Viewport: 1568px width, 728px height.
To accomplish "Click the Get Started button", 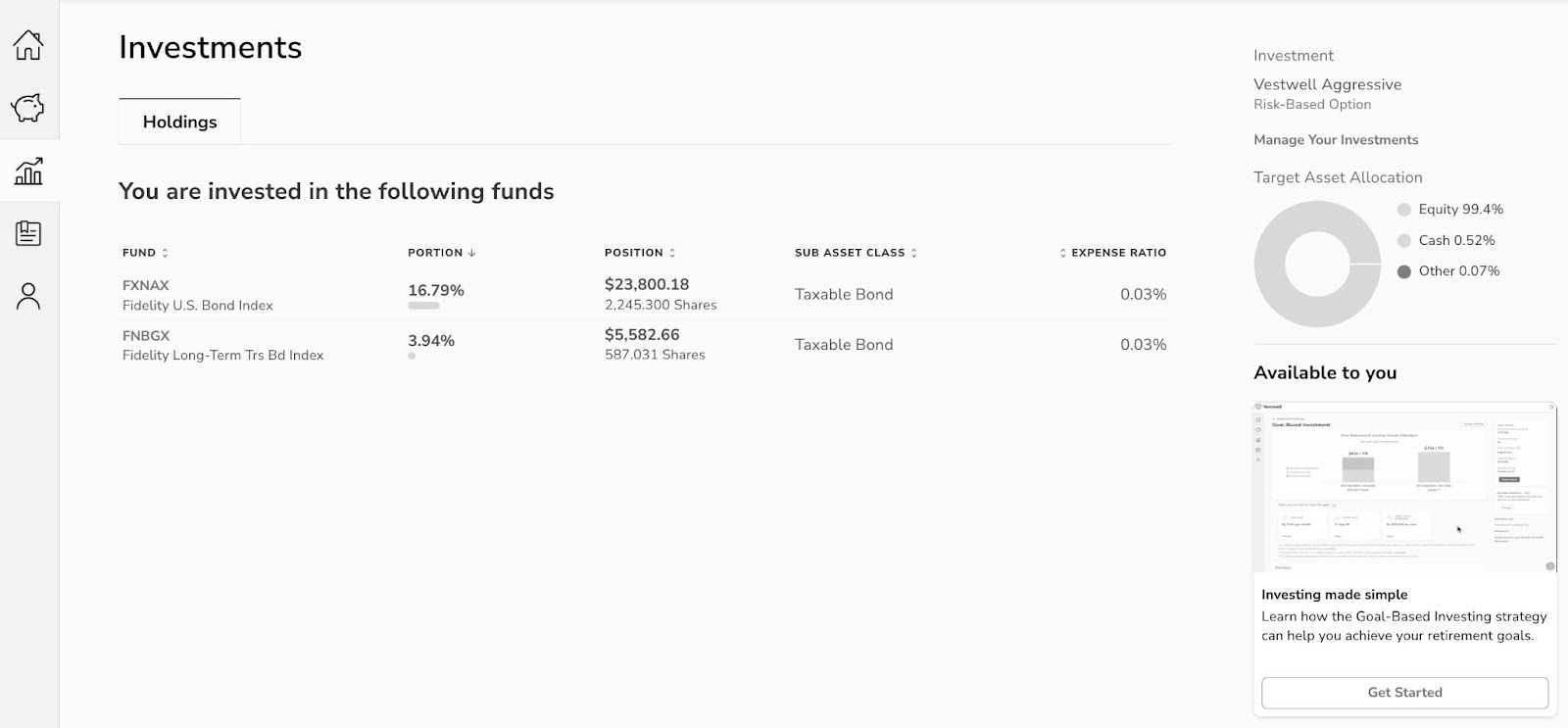I will pos(1404,693).
